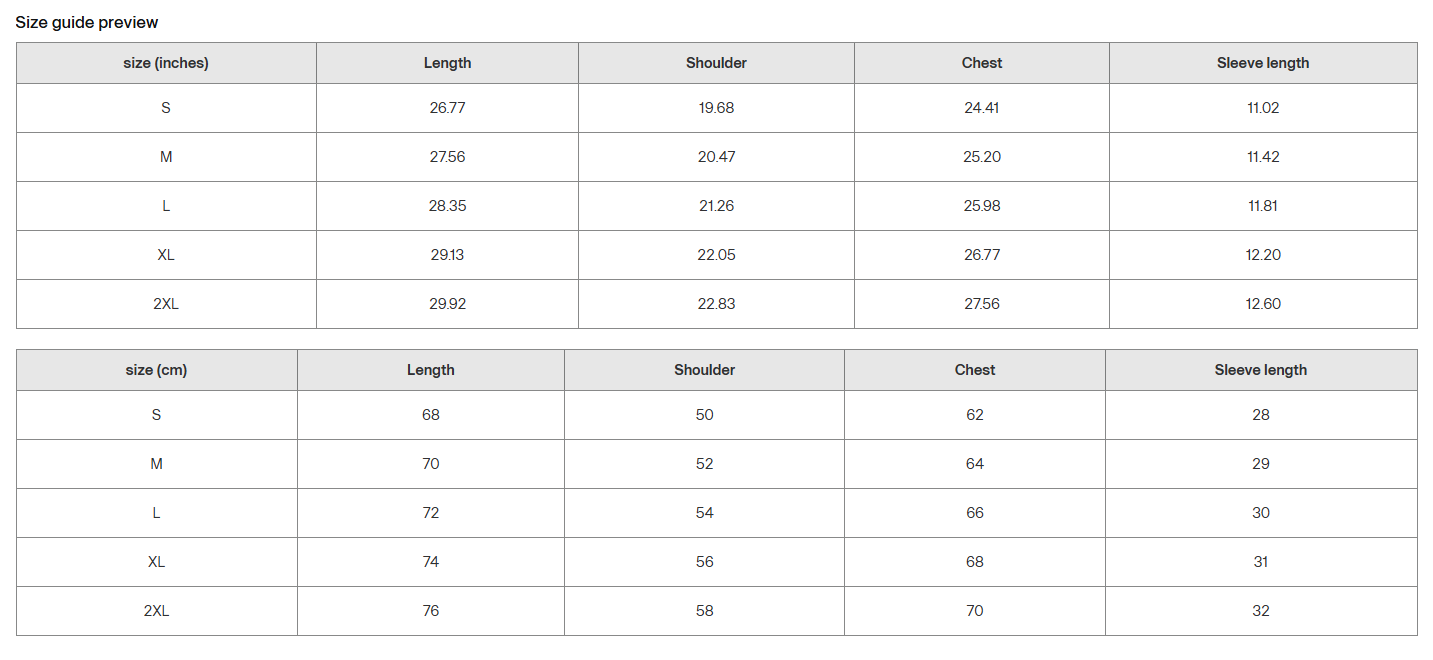The image size is (1433, 660).
Task: Click the 58 shoulder value for 2XL
Action: [705, 611]
